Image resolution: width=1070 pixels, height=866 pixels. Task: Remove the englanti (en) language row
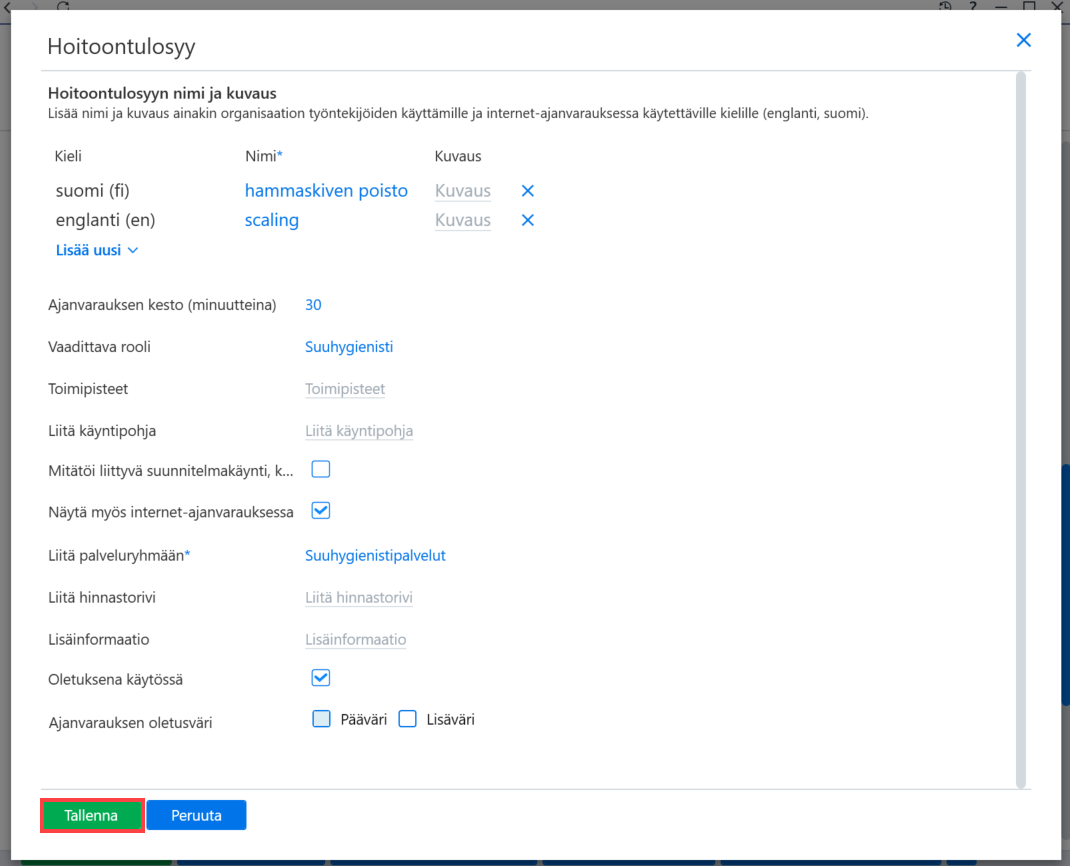coord(527,220)
